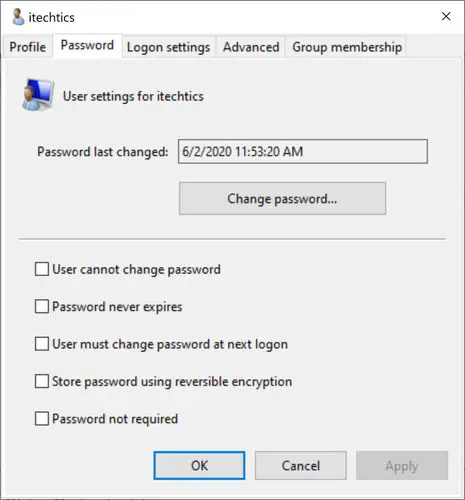
Task: Close the itechtics dialog window
Action: click(x=446, y=16)
